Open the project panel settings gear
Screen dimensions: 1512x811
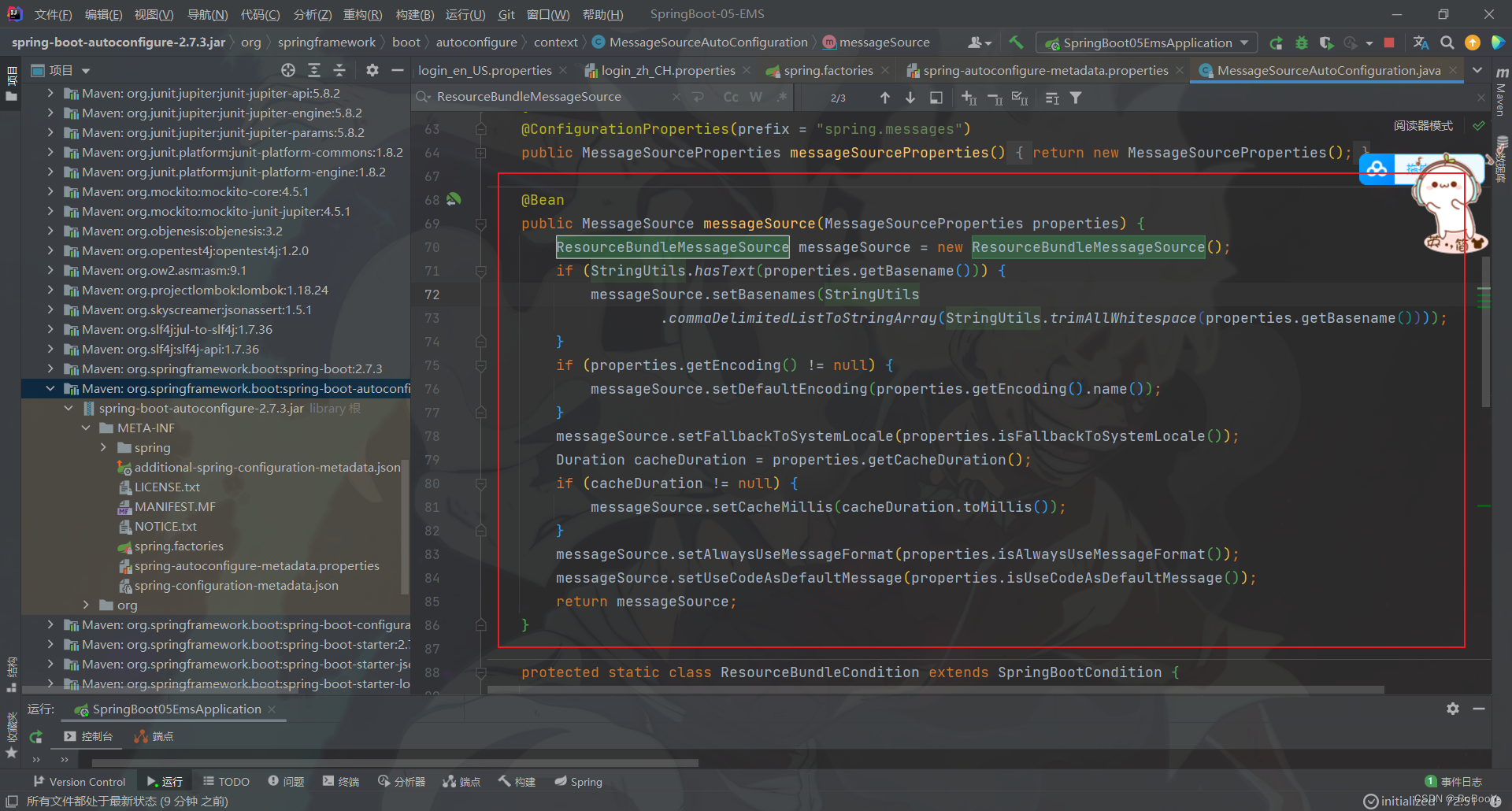[x=372, y=70]
